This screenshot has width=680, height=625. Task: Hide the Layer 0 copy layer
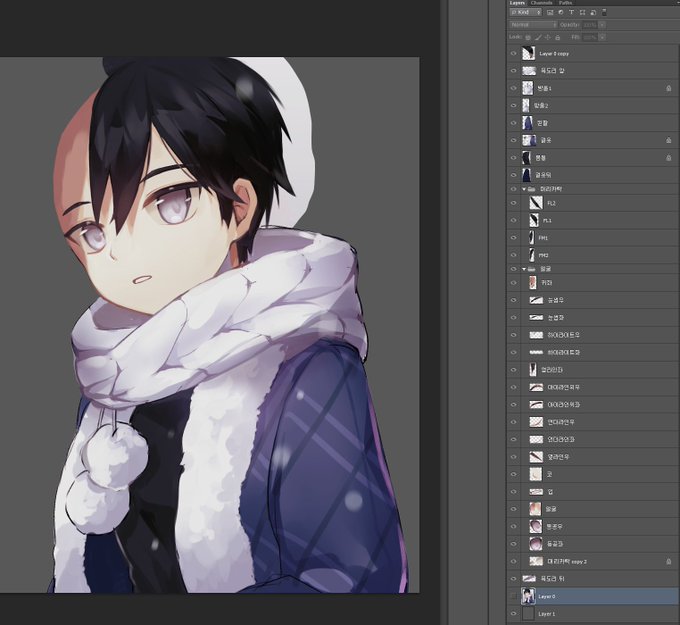click(514, 53)
